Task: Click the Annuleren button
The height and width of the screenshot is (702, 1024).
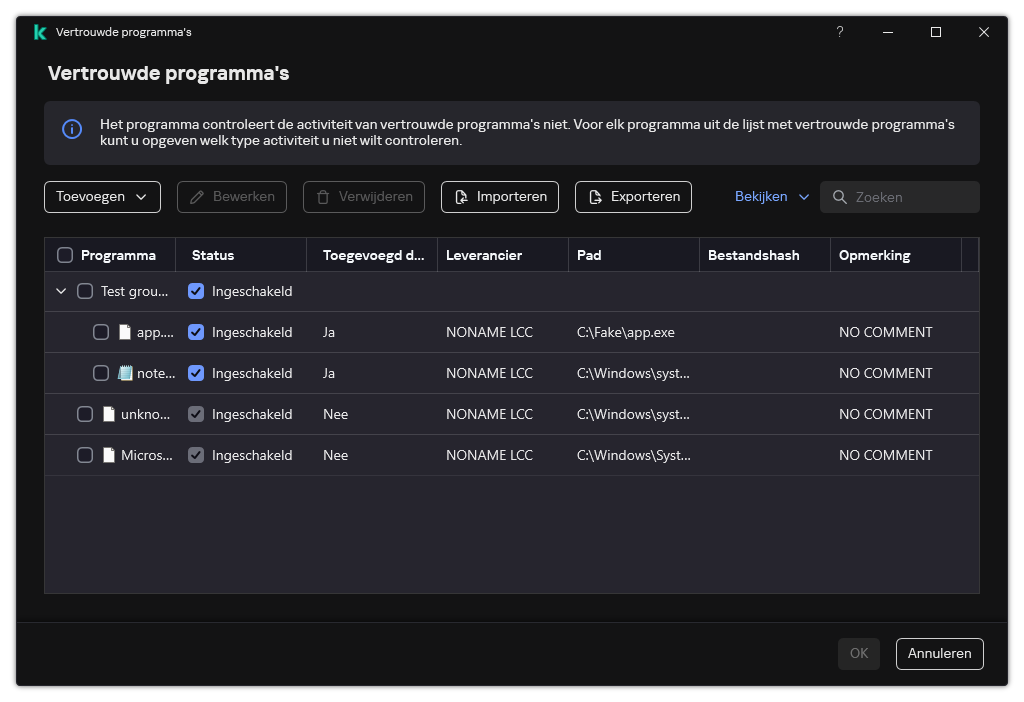Action: (x=939, y=653)
